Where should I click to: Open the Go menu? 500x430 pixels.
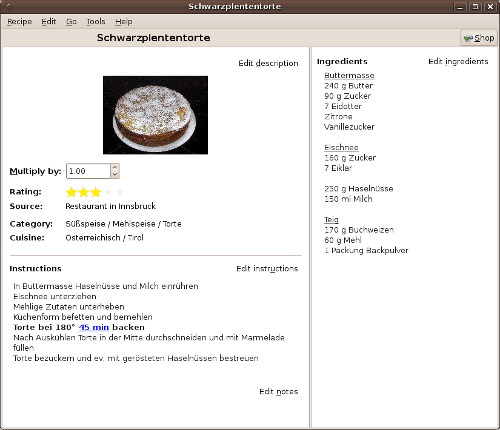71,22
